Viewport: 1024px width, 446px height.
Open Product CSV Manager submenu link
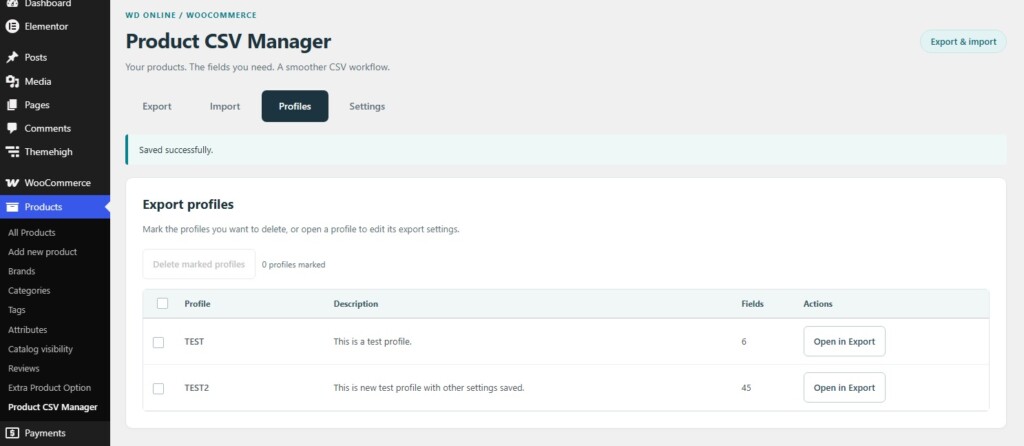click(53, 407)
